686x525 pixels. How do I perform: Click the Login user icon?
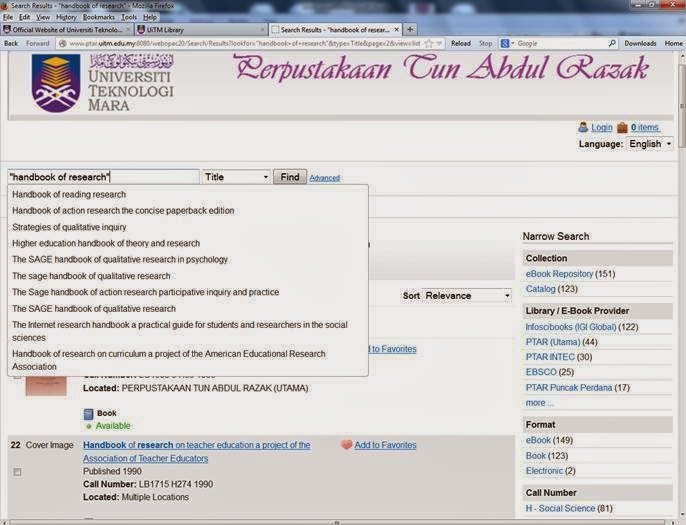(583, 127)
